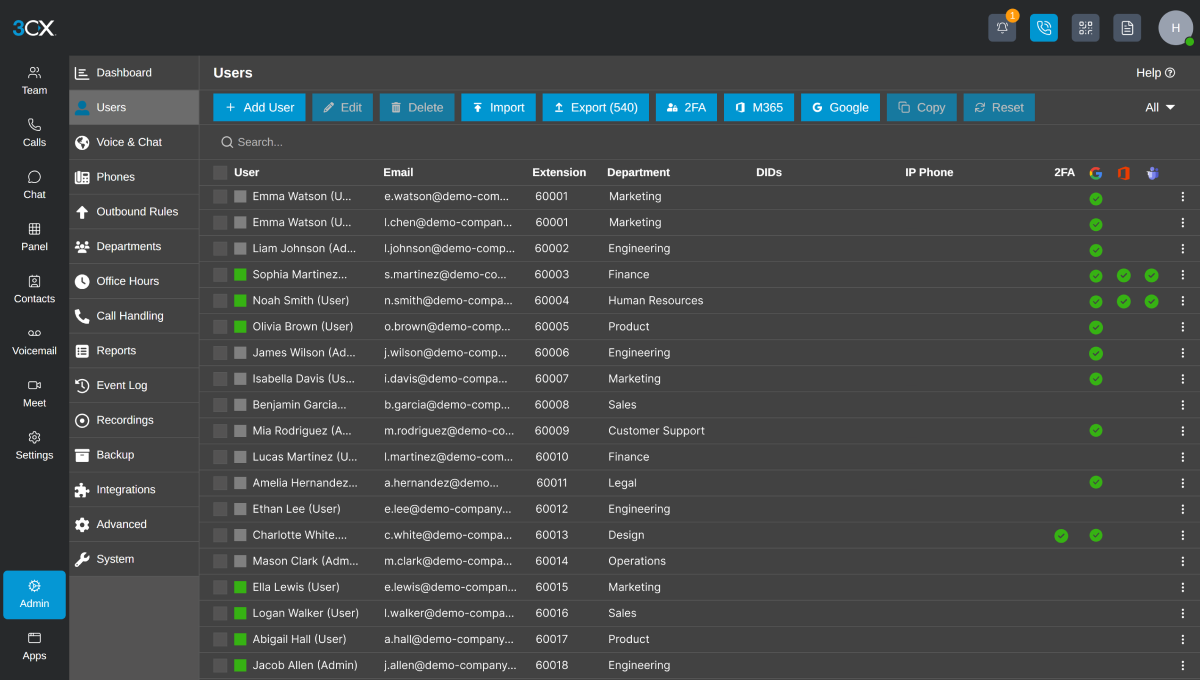
Task: Open Call Handling admin section
Action: tap(134, 316)
